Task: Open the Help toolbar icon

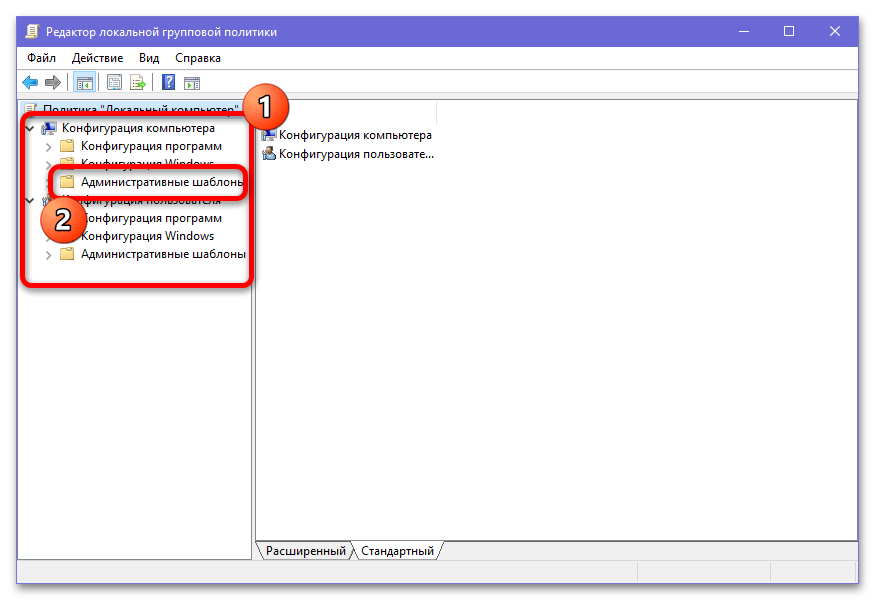Action: 169,83
